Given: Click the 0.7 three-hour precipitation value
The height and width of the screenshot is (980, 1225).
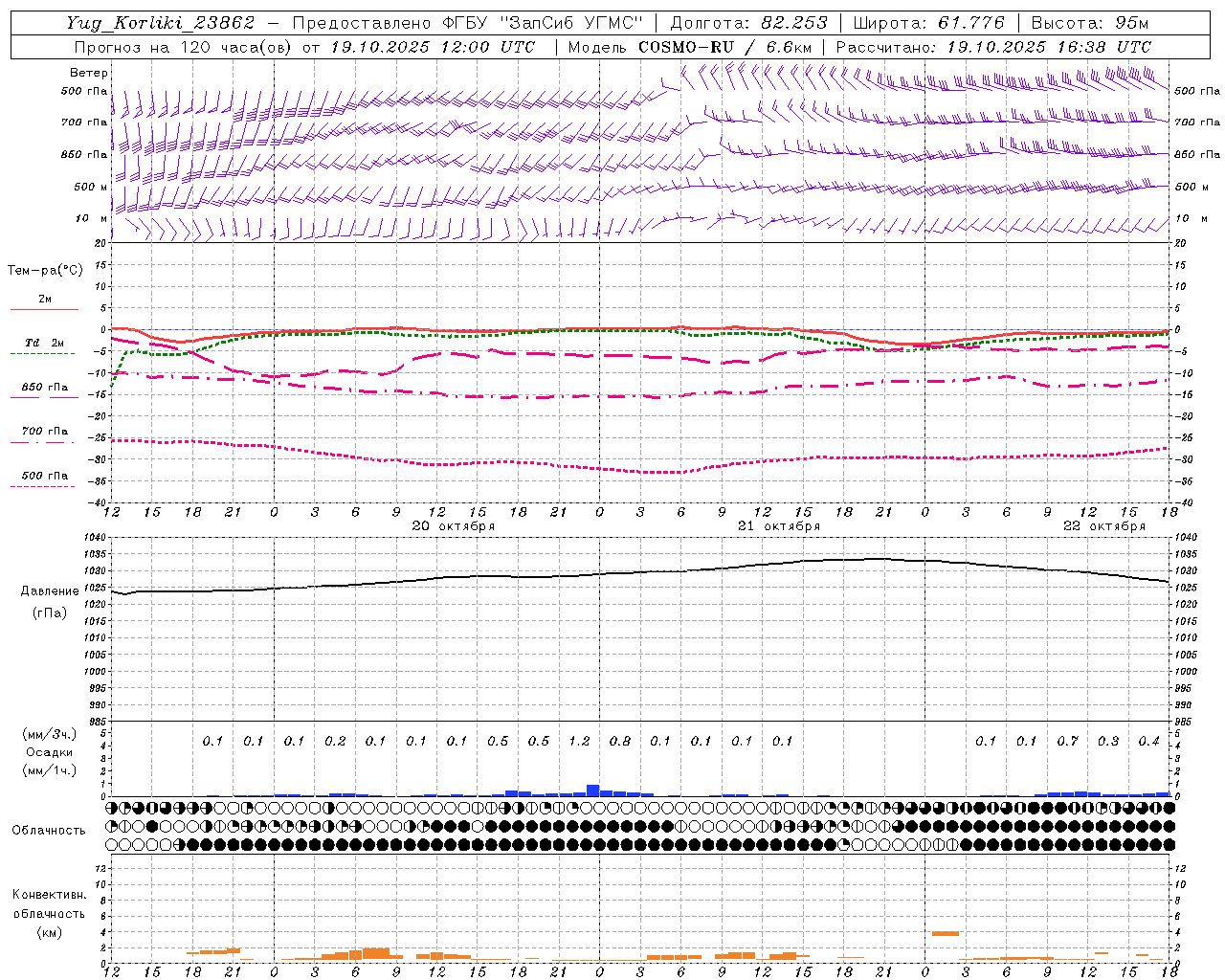Looking at the screenshot, I should (1068, 742).
